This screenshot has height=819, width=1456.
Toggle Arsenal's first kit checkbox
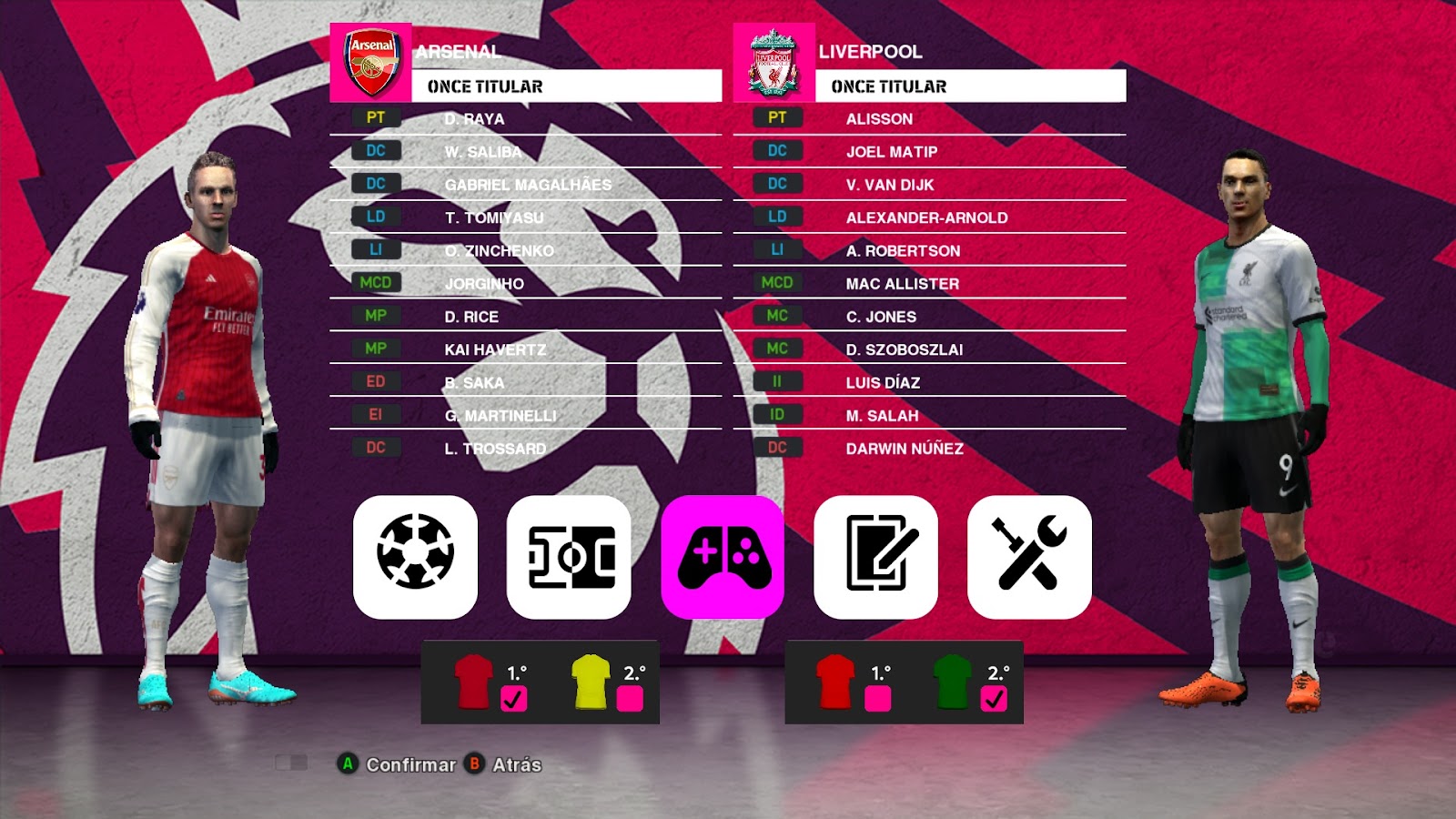point(513,699)
